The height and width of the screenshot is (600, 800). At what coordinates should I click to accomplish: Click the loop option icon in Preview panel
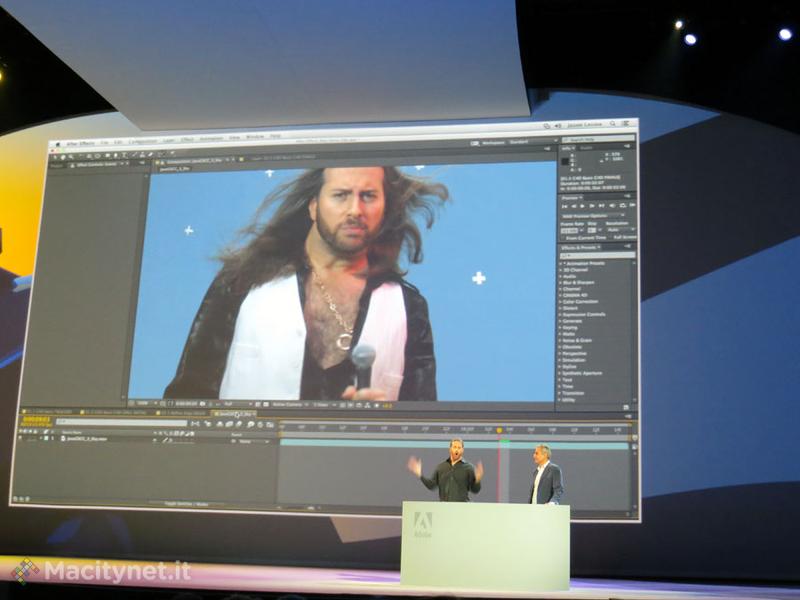point(622,206)
